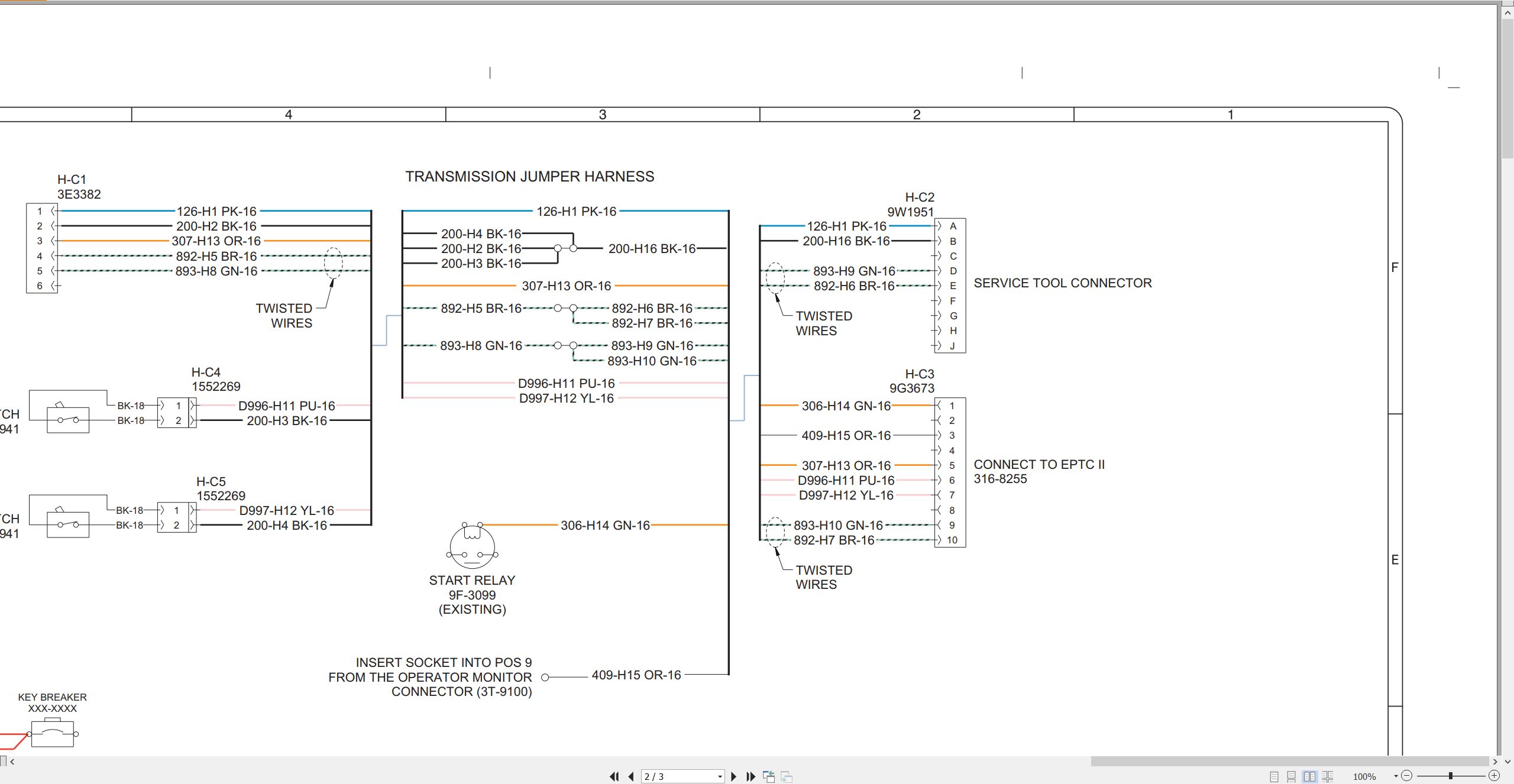
Task: Click the horizontal scrollbar thumb
Action: click(1290, 762)
